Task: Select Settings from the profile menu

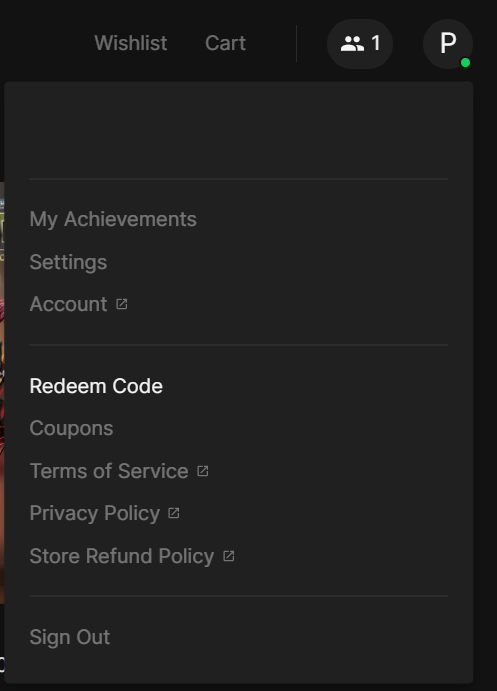Action: pyautogui.click(x=68, y=262)
